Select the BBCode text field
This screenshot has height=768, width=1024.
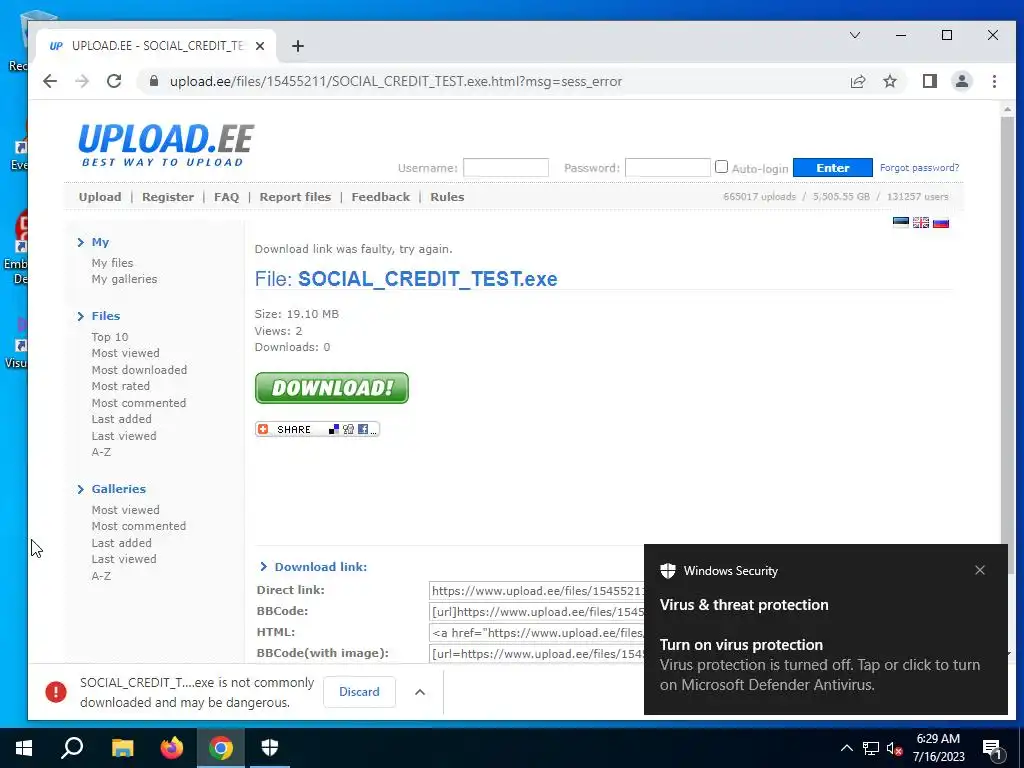537,612
